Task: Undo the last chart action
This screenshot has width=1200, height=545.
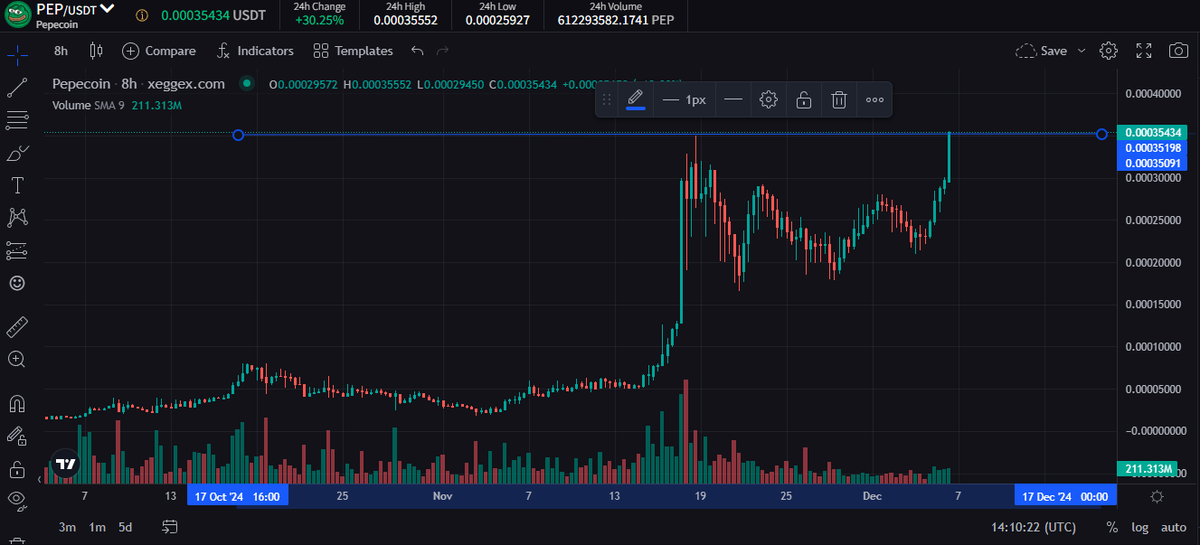Action: [x=417, y=50]
